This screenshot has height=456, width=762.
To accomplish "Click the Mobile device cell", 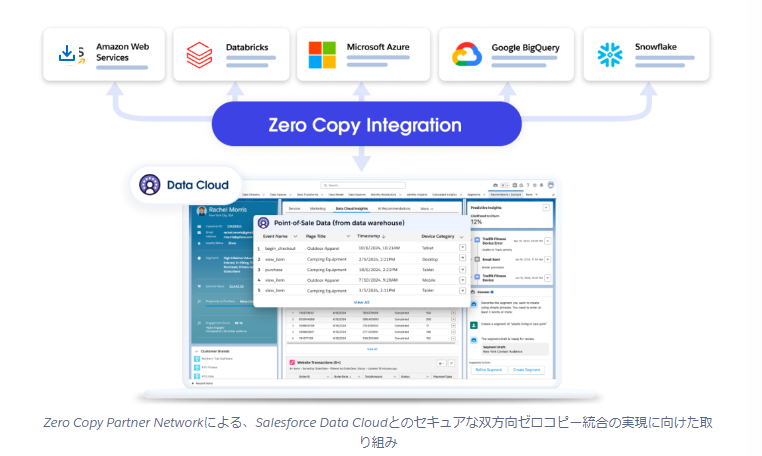I will coord(429,281).
